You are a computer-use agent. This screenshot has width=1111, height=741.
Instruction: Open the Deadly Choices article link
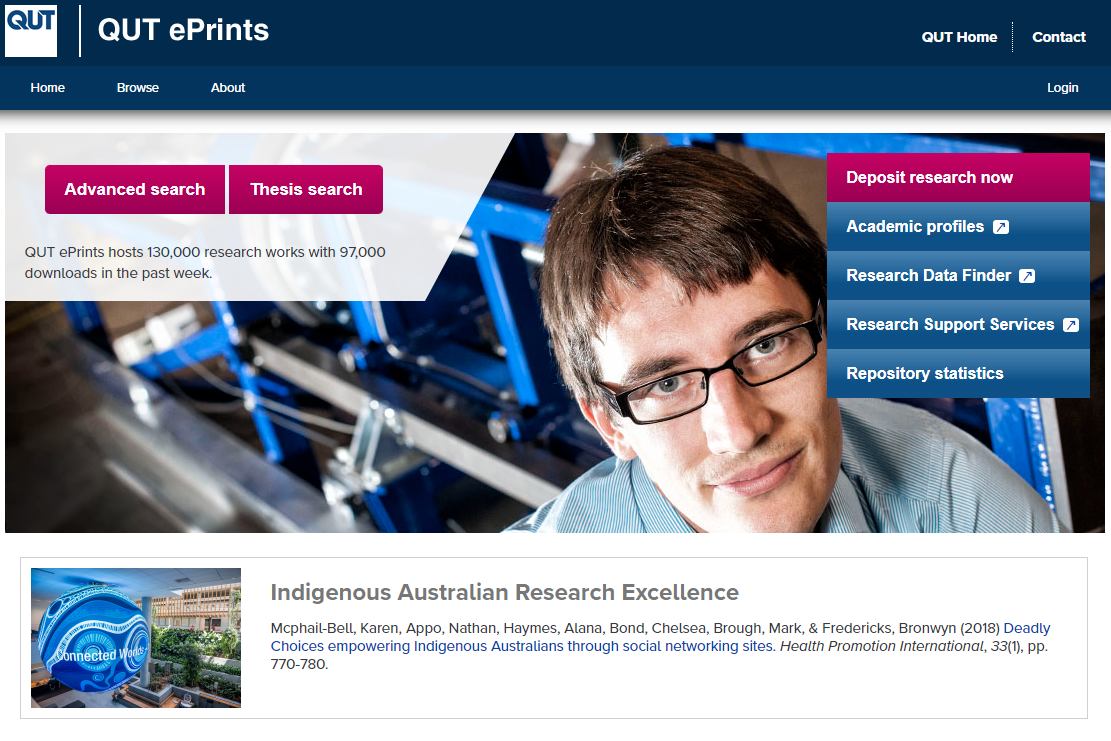coord(660,637)
